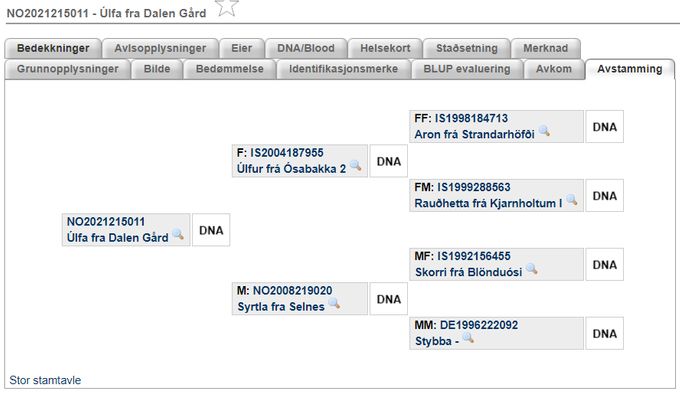Click magnifier icon beside Úlfa fra Dalen Gård
680x394 pixels.
178,234
